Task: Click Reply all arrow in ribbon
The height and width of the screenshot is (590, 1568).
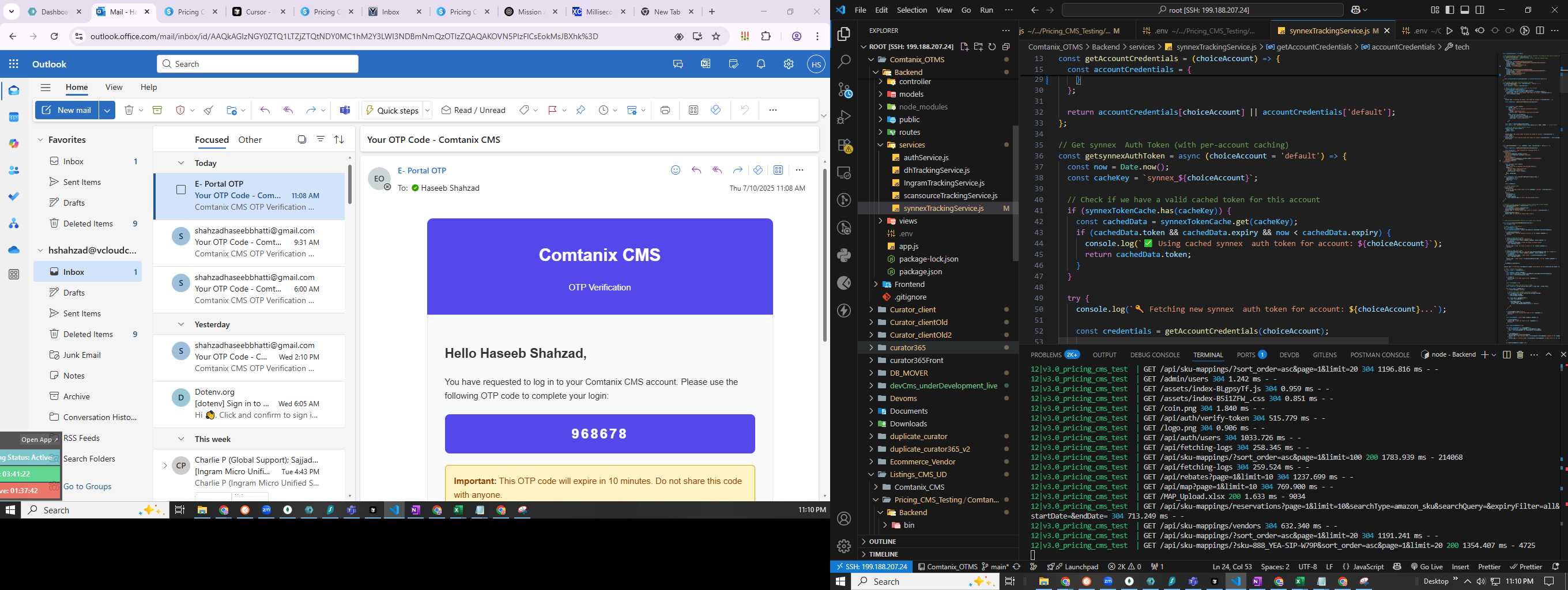Action: [288, 110]
